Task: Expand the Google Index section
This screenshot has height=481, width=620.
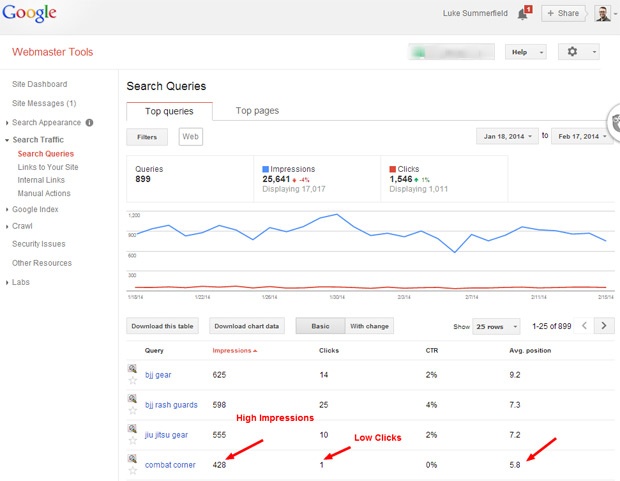Action: (7, 210)
